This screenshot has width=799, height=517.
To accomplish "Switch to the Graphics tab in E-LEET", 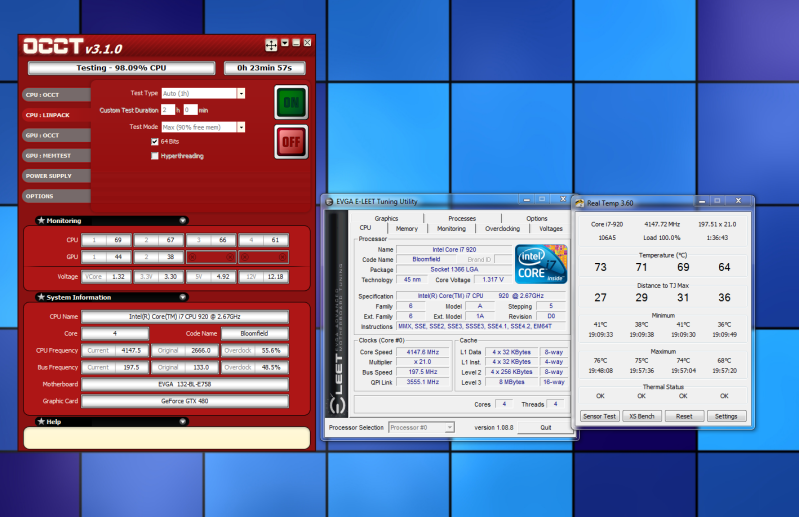I will click(386, 218).
